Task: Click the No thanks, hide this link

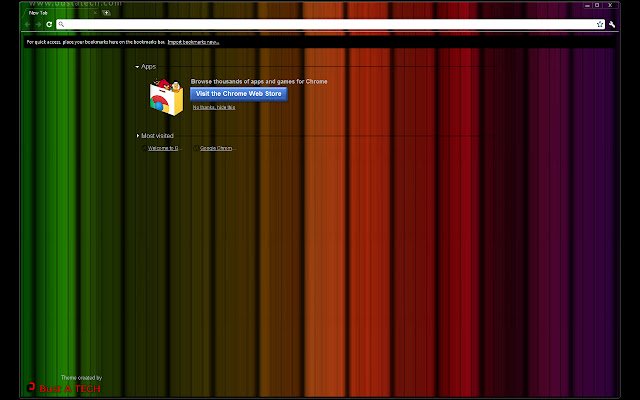Action: 214,107
